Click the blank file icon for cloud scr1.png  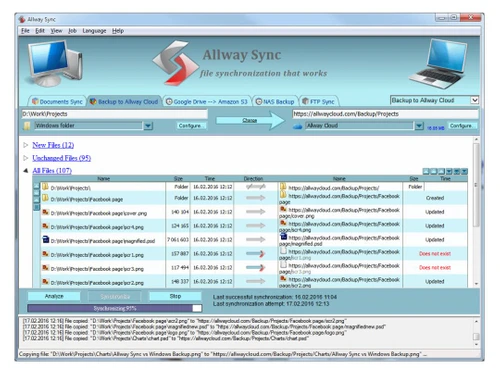[x=283, y=250]
